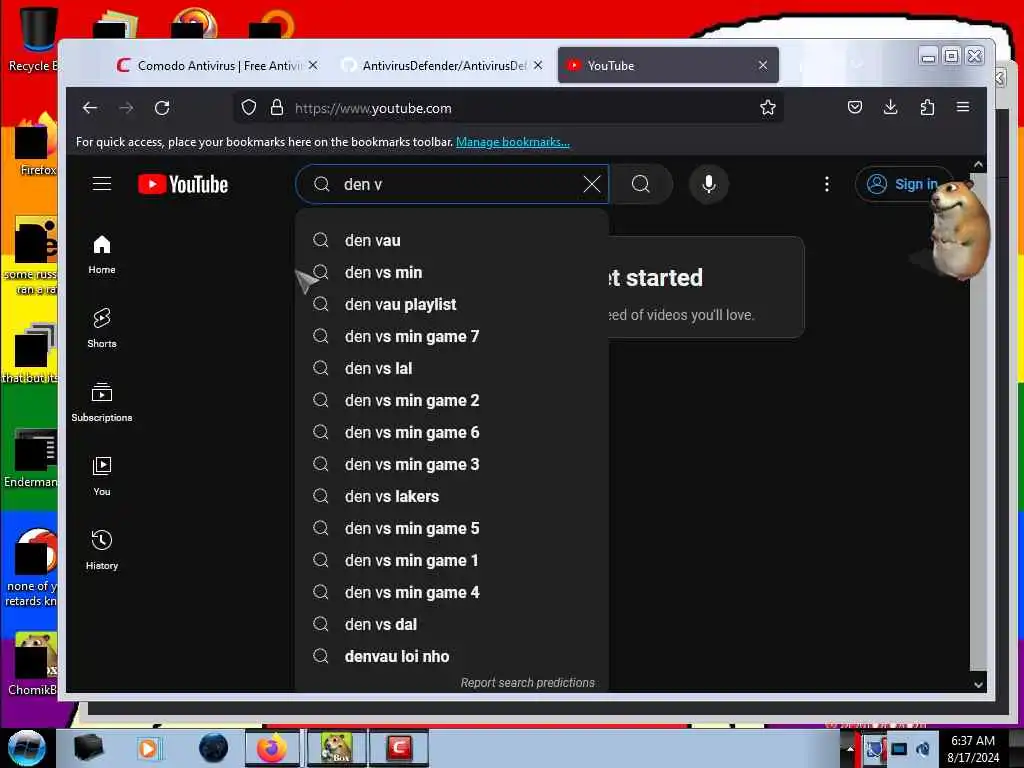This screenshot has width=1024, height=768.
Task: Clear the search query with X
Action: point(592,184)
